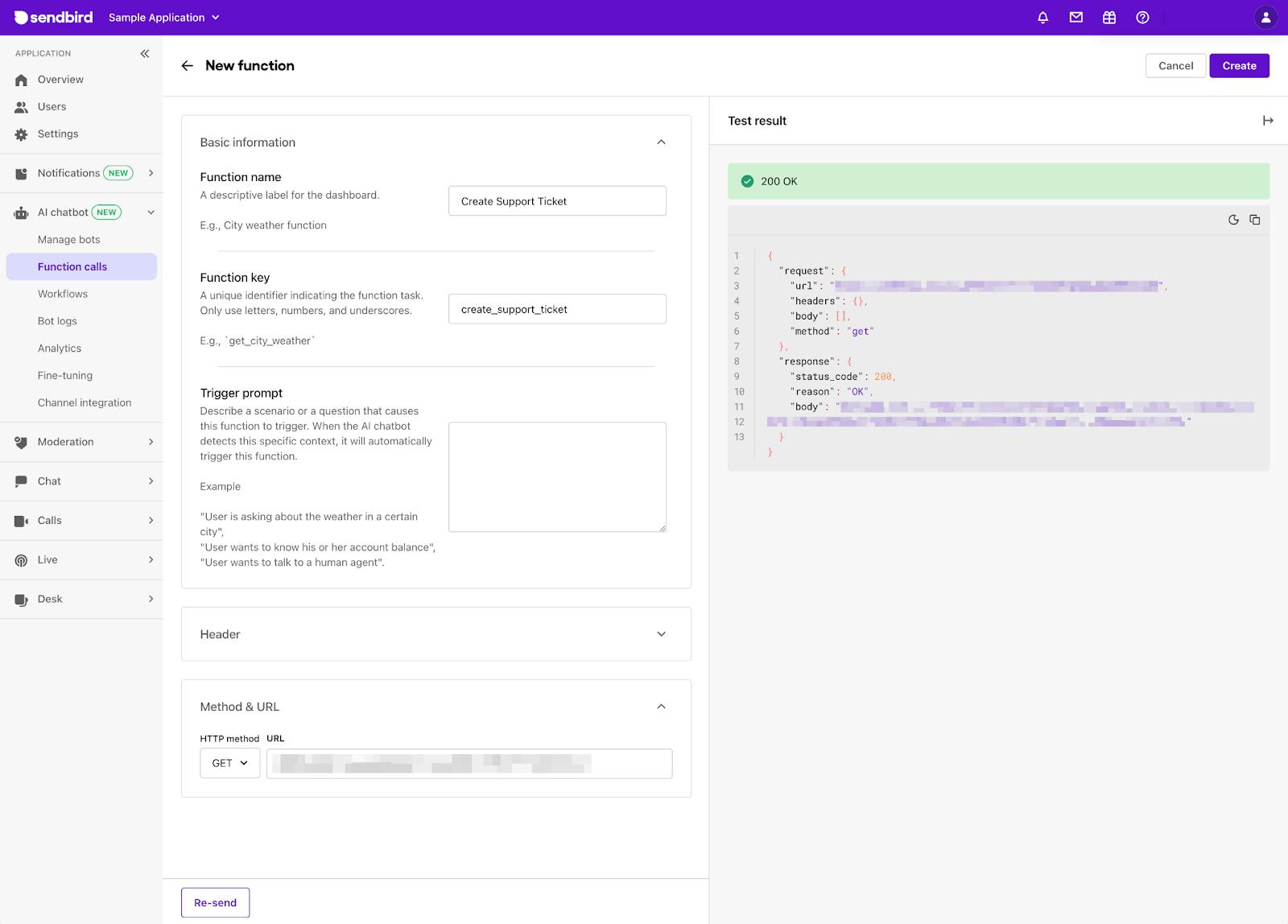Open the What's New gift icon
Image resolution: width=1288 pixels, height=924 pixels.
tap(1109, 17)
